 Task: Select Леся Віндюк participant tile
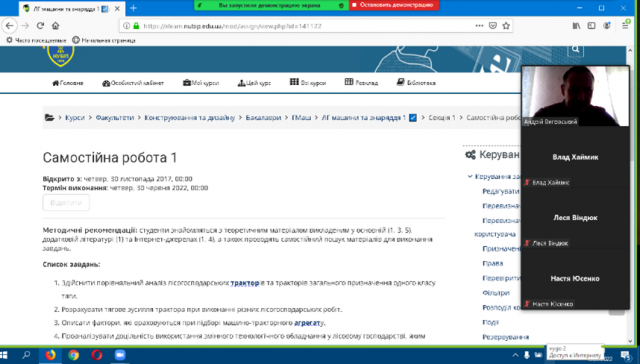click(576, 218)
